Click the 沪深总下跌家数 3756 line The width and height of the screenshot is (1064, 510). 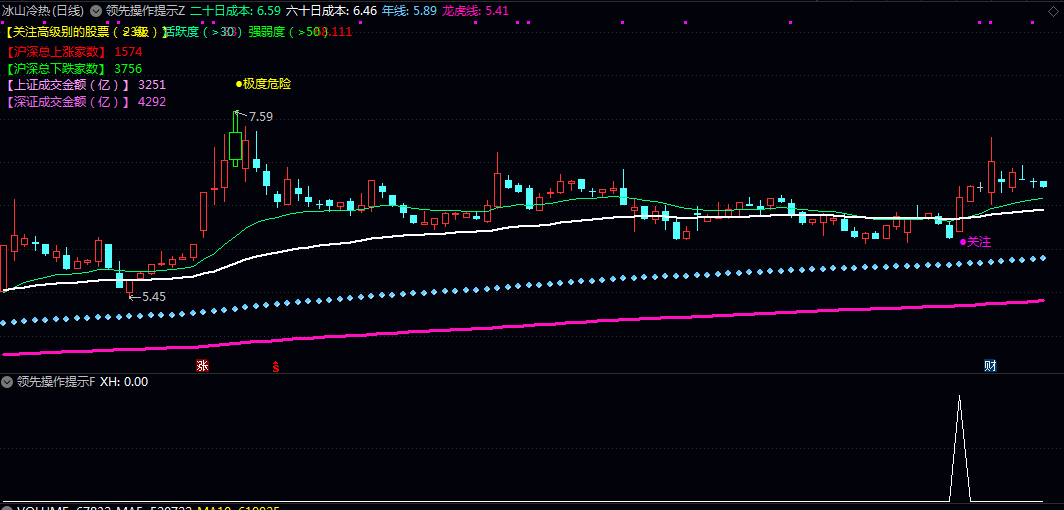(x=74, y=68)
